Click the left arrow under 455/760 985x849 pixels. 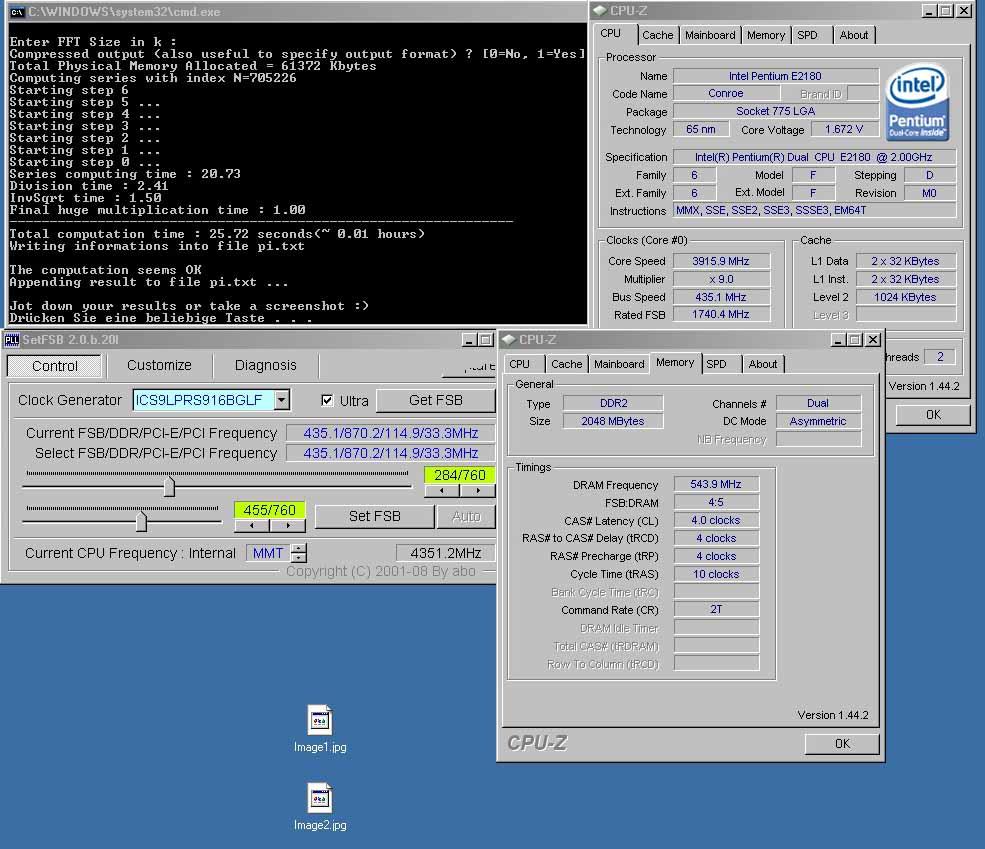click(252, 526)
